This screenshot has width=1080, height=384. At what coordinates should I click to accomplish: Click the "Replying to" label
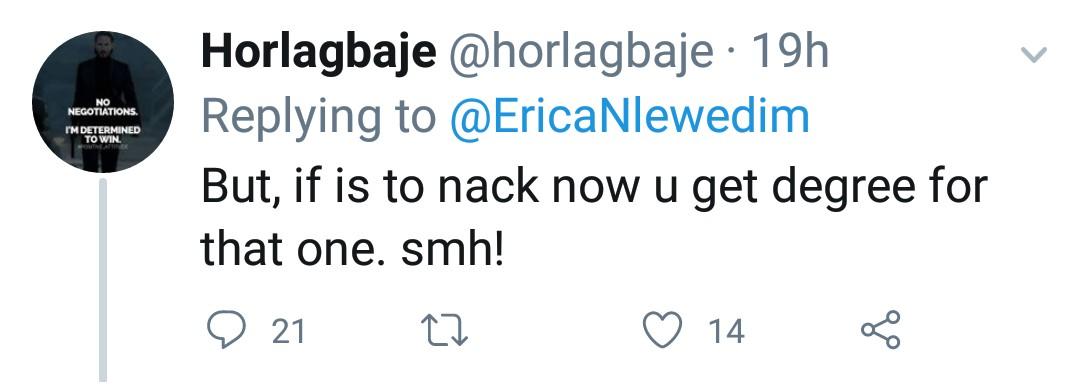(x=319, y=118)
